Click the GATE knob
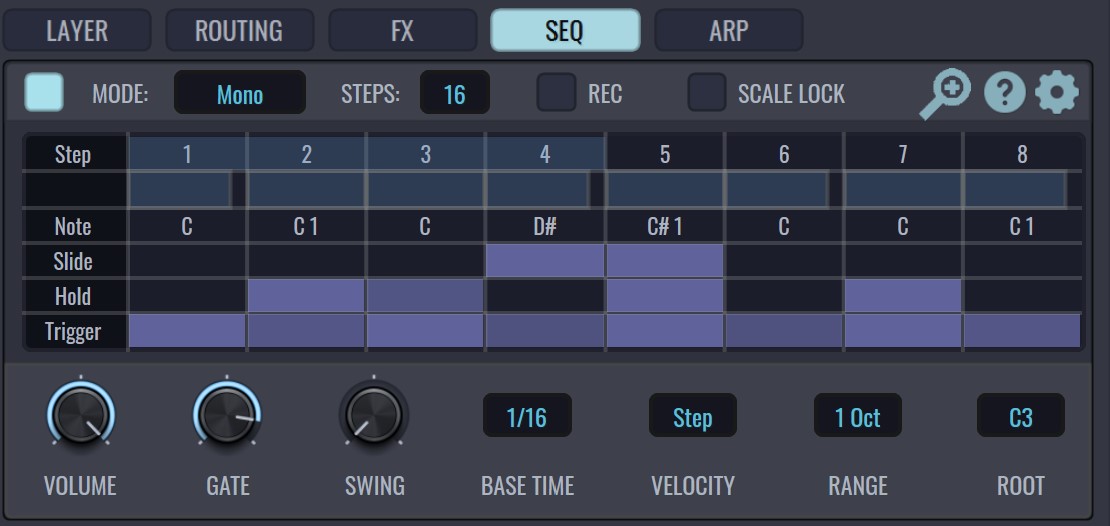1110x526 pixels. pyautogui.click(x=227, y=415)
